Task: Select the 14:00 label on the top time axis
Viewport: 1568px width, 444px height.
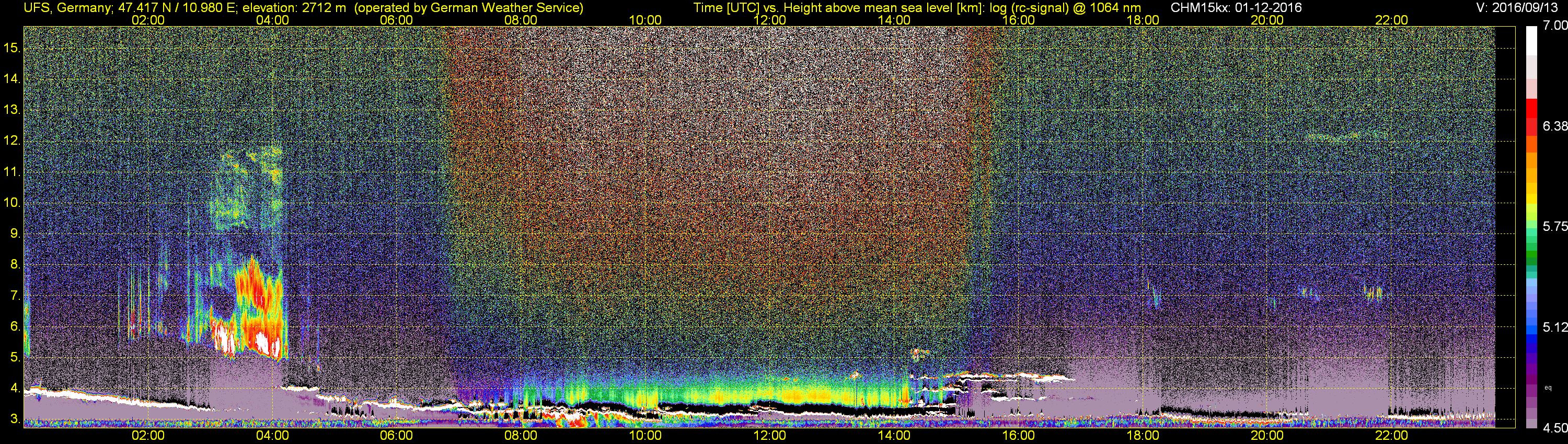Action: 894,20
